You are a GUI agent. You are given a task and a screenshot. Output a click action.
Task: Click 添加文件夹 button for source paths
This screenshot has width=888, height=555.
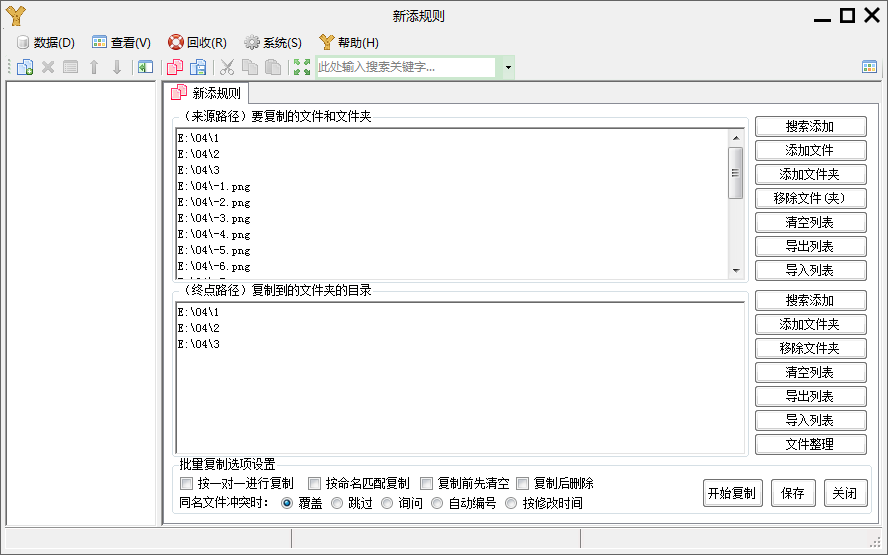pos(810,174)
